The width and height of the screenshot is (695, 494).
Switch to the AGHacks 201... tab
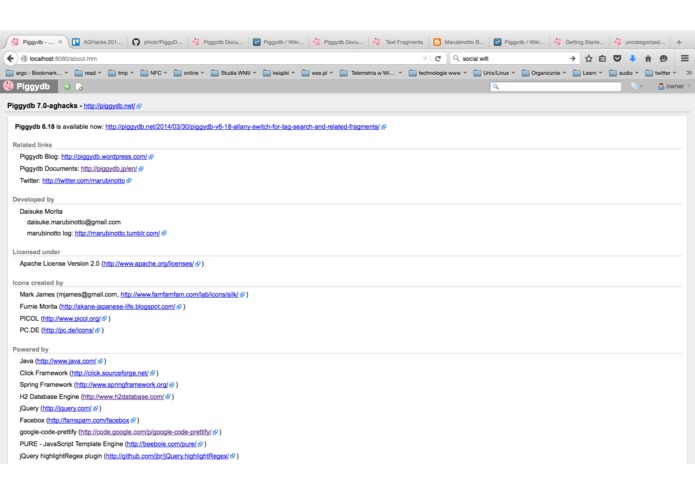coord(98,42)
